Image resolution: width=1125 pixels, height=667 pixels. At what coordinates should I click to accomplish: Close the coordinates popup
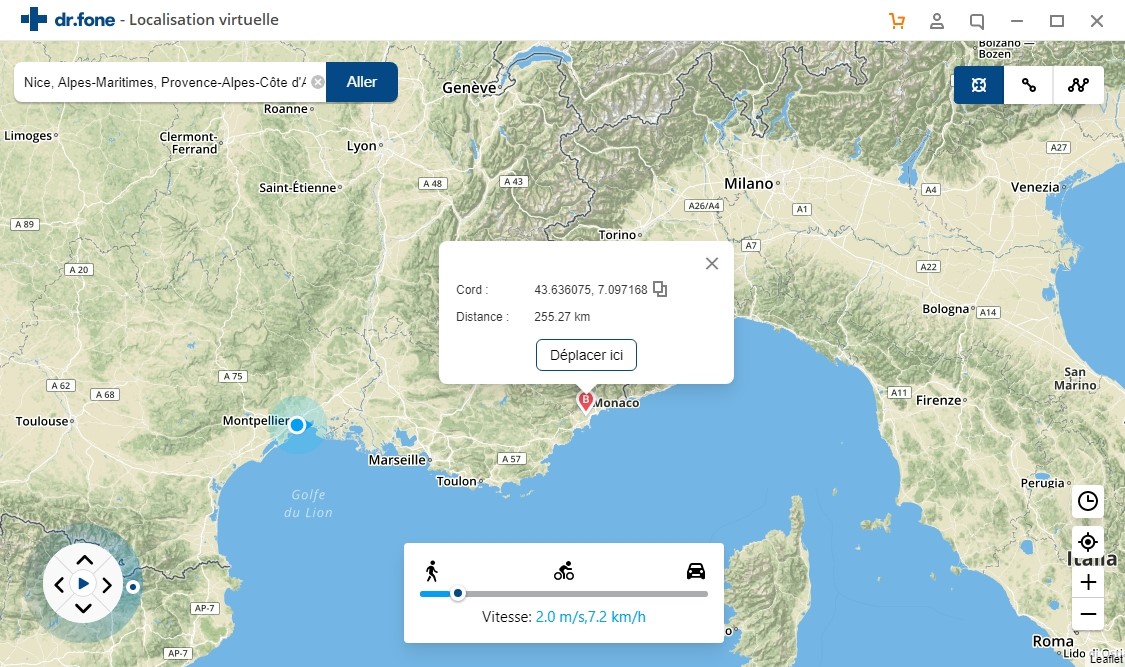712,264
